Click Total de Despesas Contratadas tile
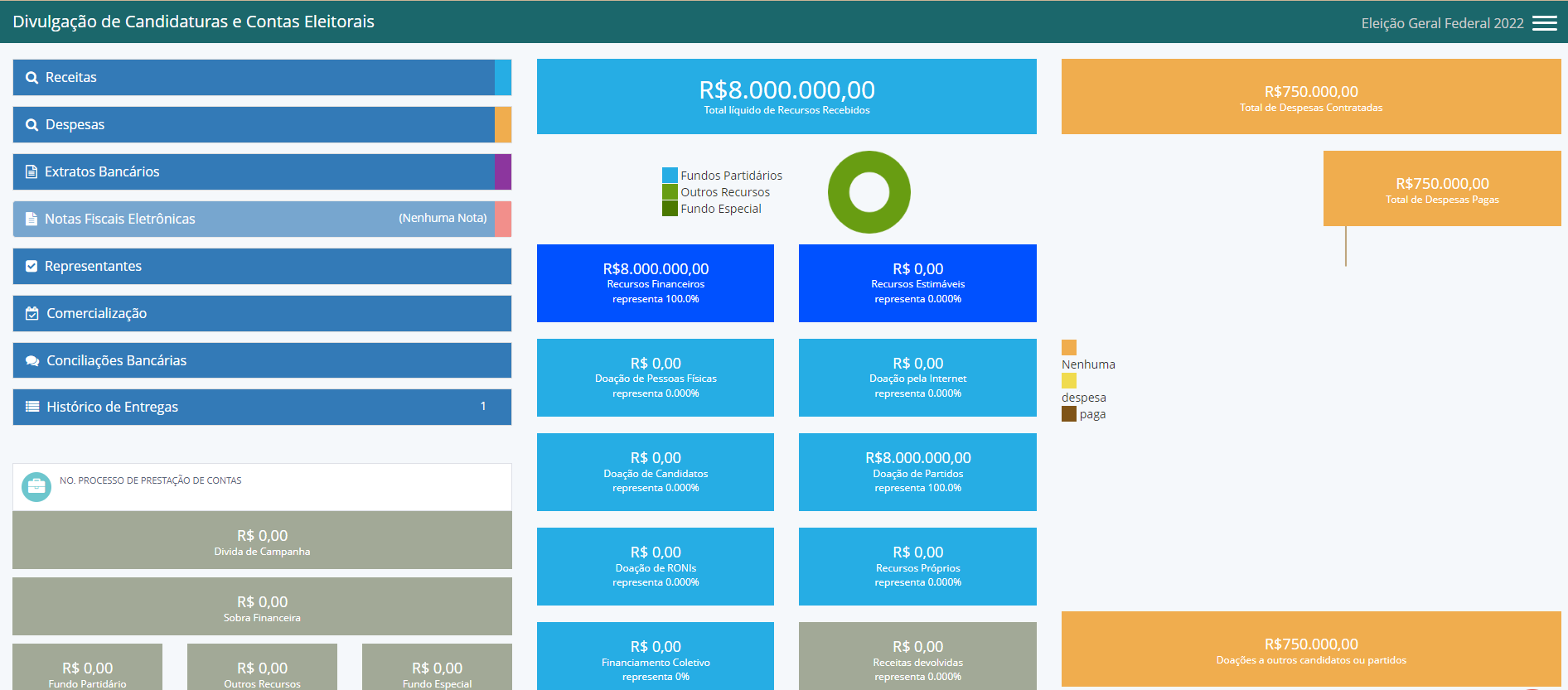This screenshot has width=1568, height=690. point(1310,97)
